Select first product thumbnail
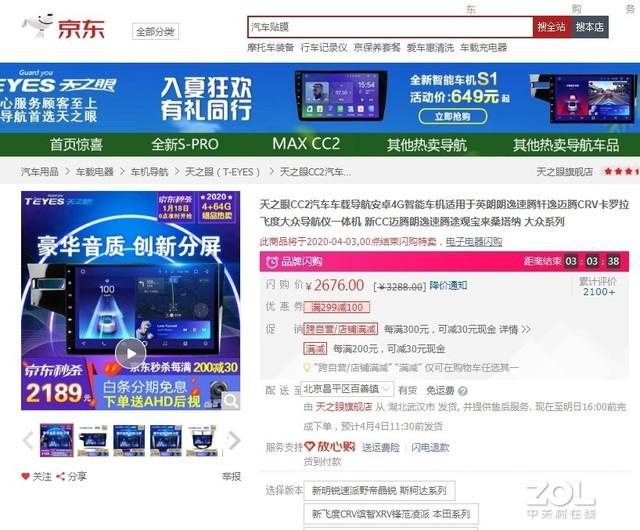 point(56,440)
